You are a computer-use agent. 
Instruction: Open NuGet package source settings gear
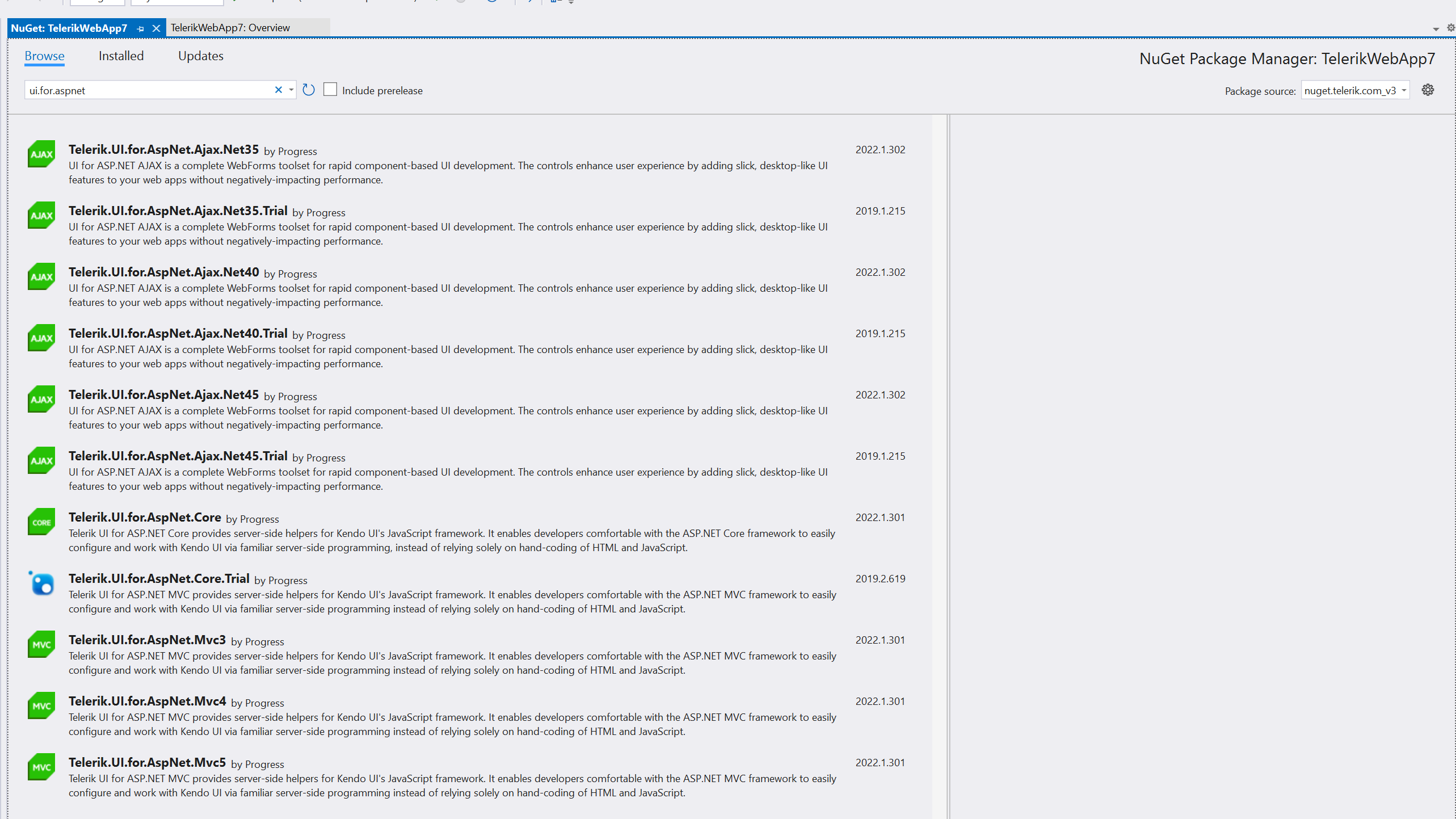coord(1428,90)
